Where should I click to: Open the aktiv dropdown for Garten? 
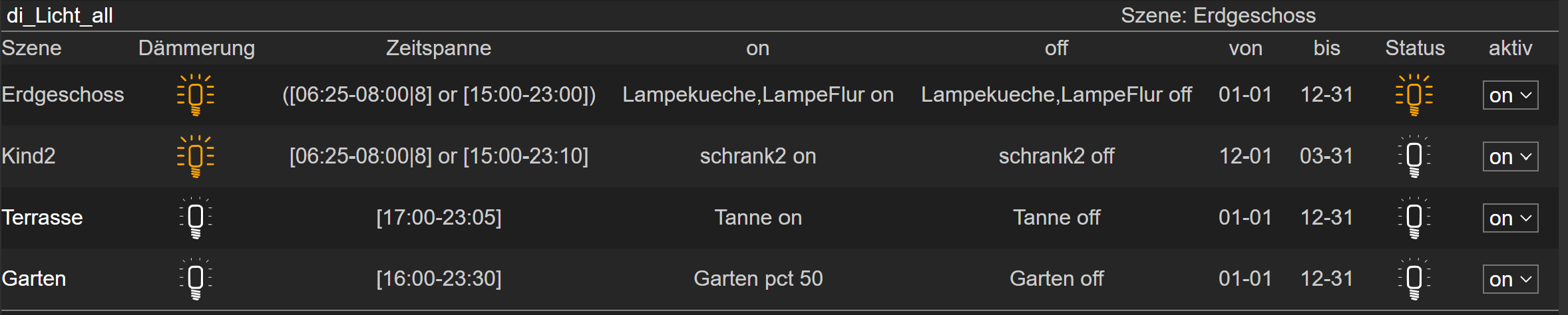pyautogui.click(x=1510, y=279)
